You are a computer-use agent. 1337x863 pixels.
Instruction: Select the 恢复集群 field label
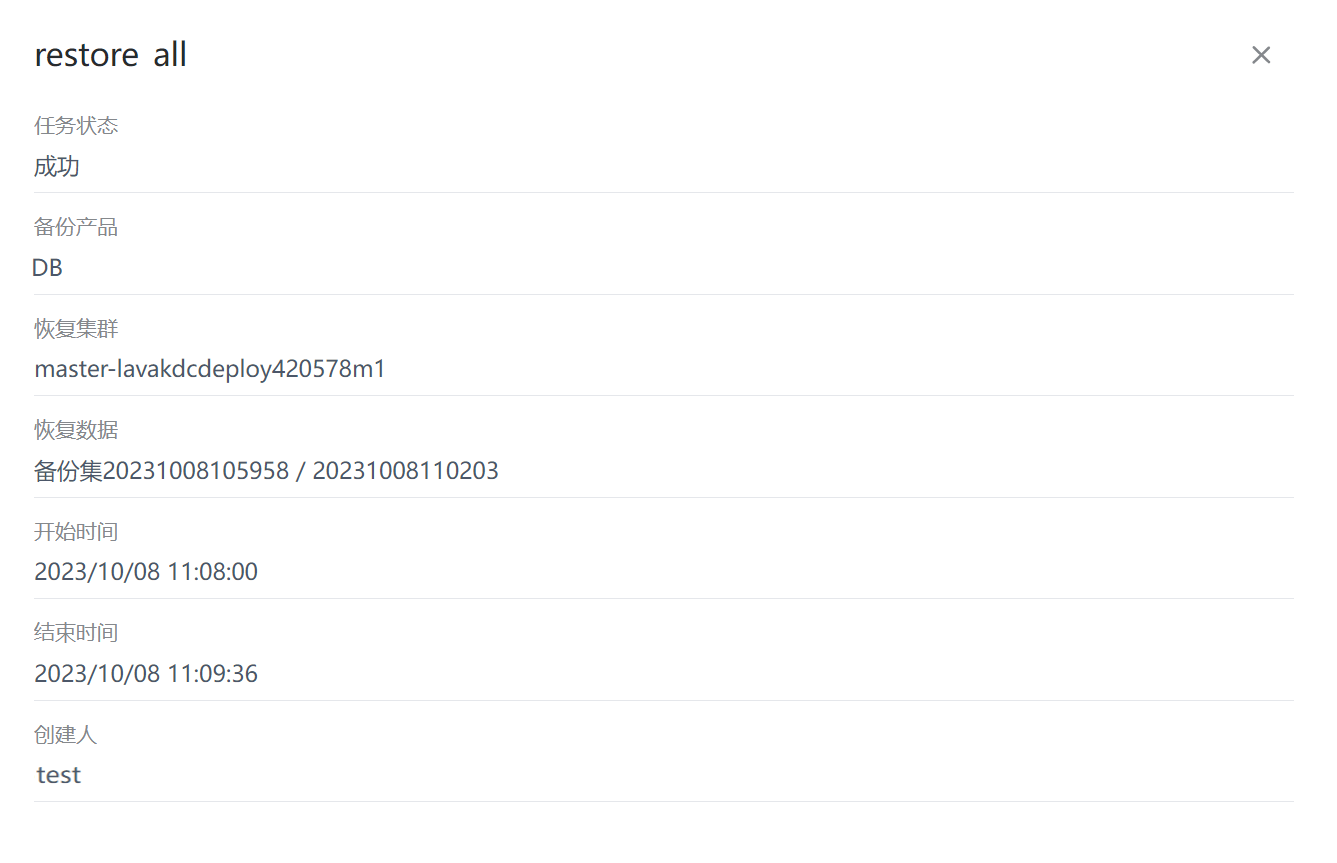click(x=76, y=329)
